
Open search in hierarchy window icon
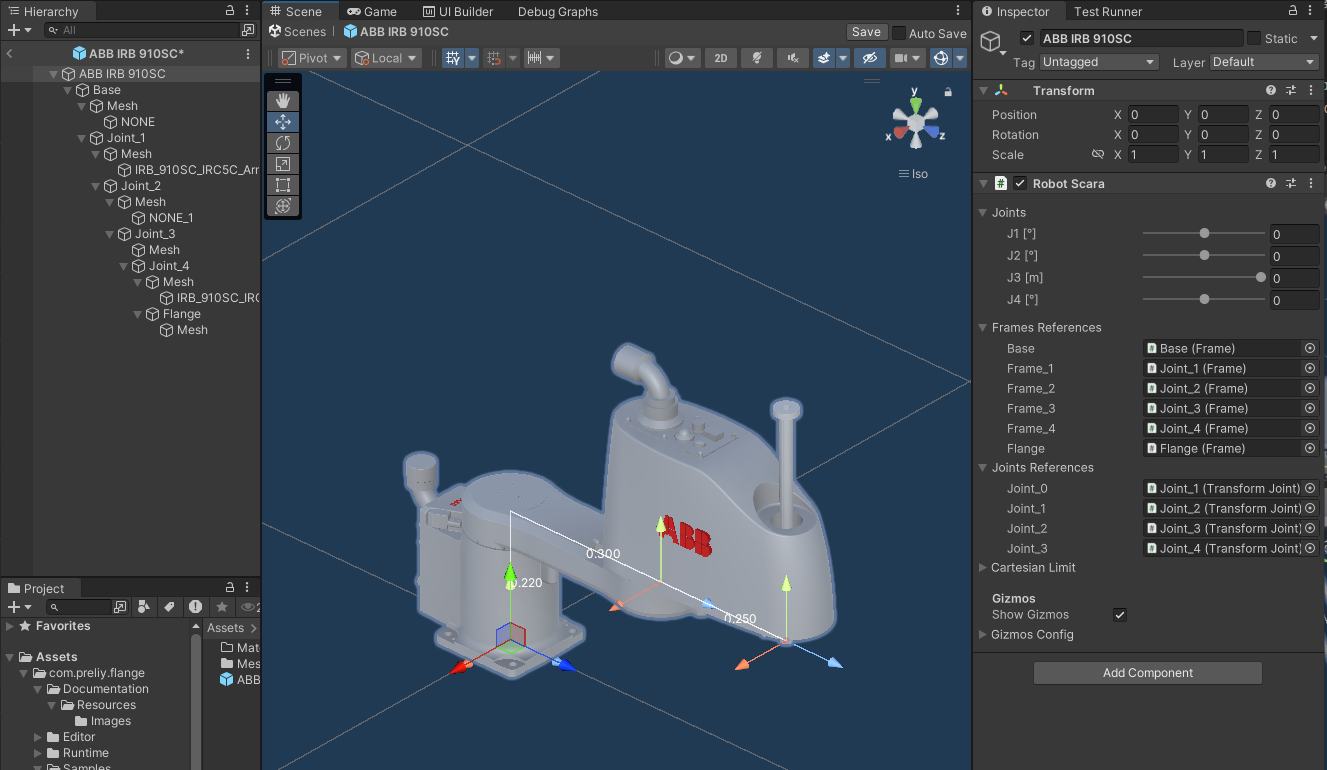(x=248, y=30)
